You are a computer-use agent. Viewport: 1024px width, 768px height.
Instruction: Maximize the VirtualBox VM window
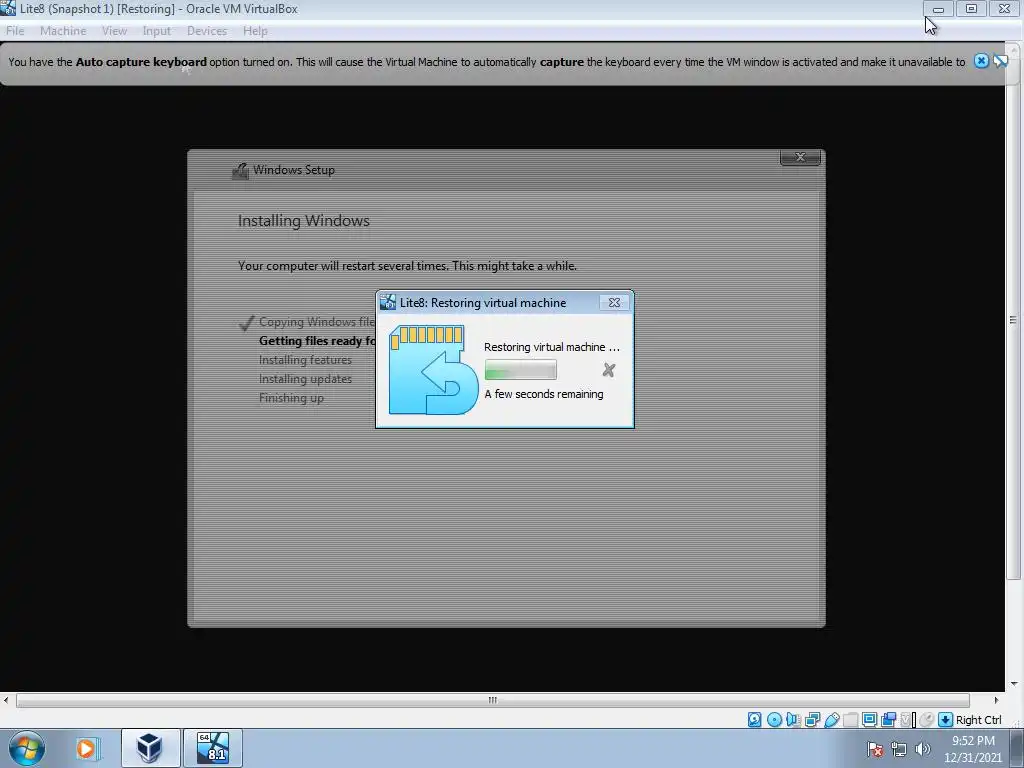coord(971,9)
